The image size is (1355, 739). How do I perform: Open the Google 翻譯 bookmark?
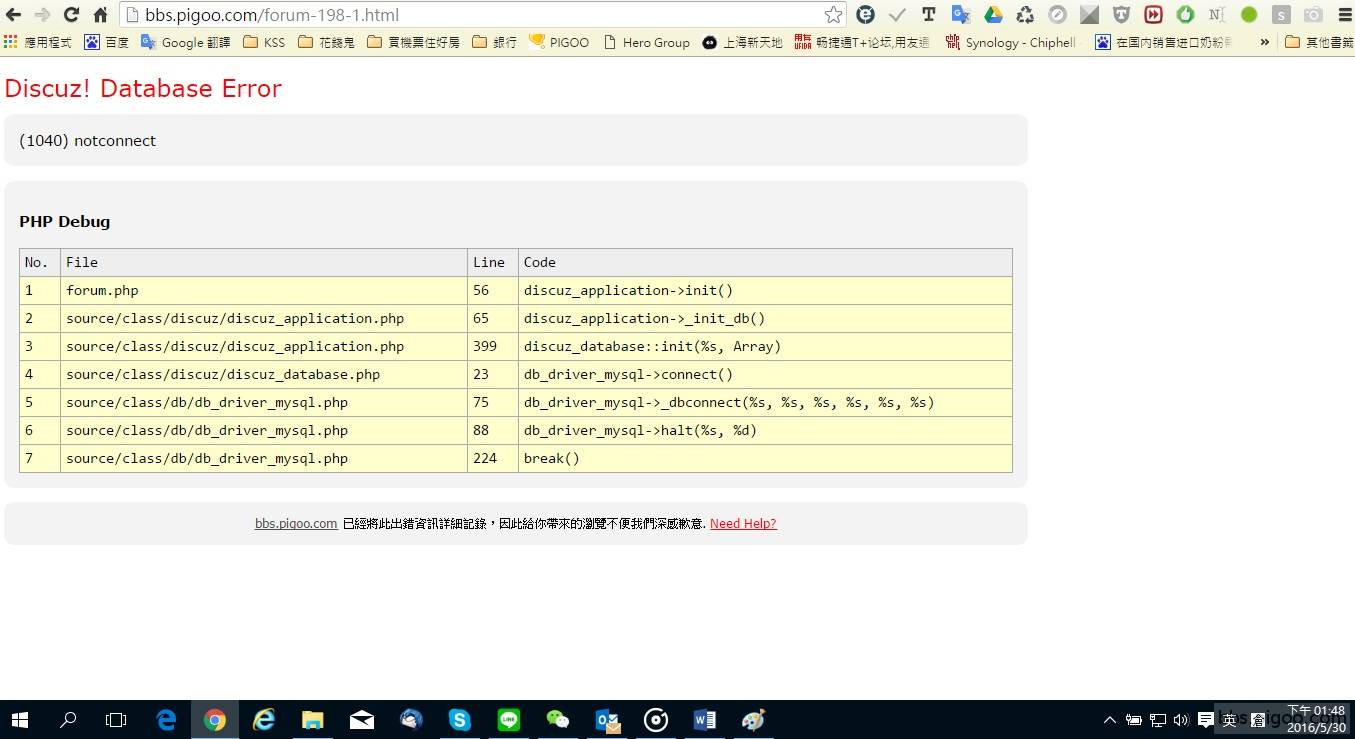(186, 42)
